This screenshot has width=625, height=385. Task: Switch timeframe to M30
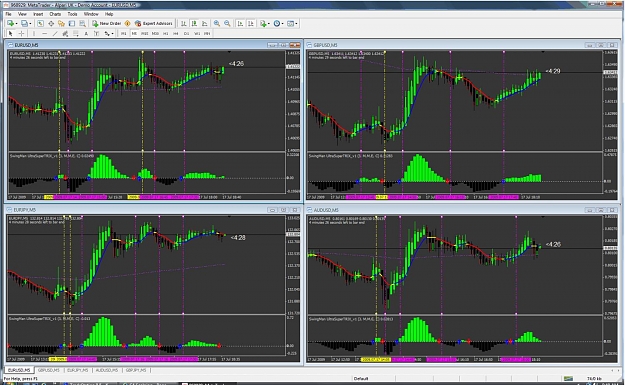tap(155, 33)
